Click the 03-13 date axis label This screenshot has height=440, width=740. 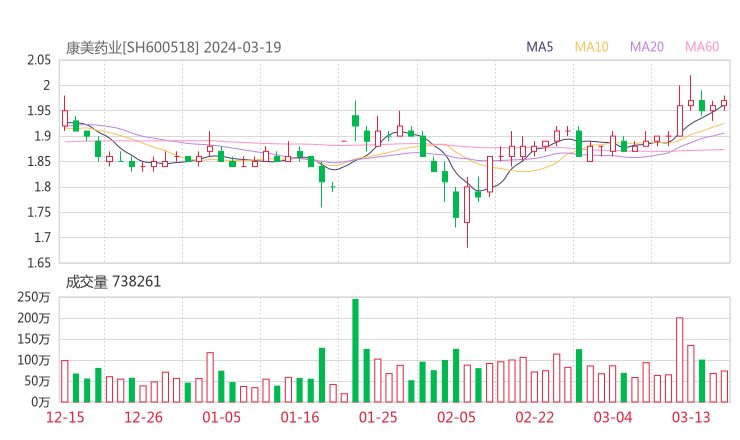click(x=691, y=417)
